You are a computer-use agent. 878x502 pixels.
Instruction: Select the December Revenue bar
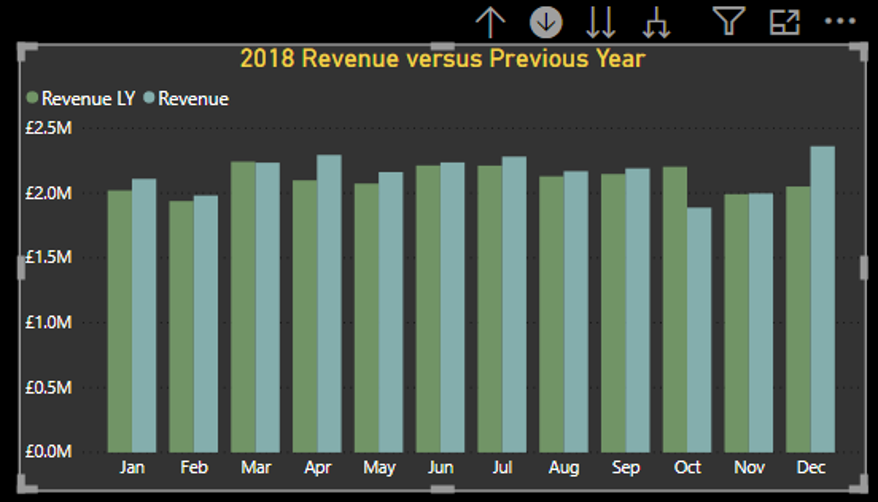coord(822,299)
